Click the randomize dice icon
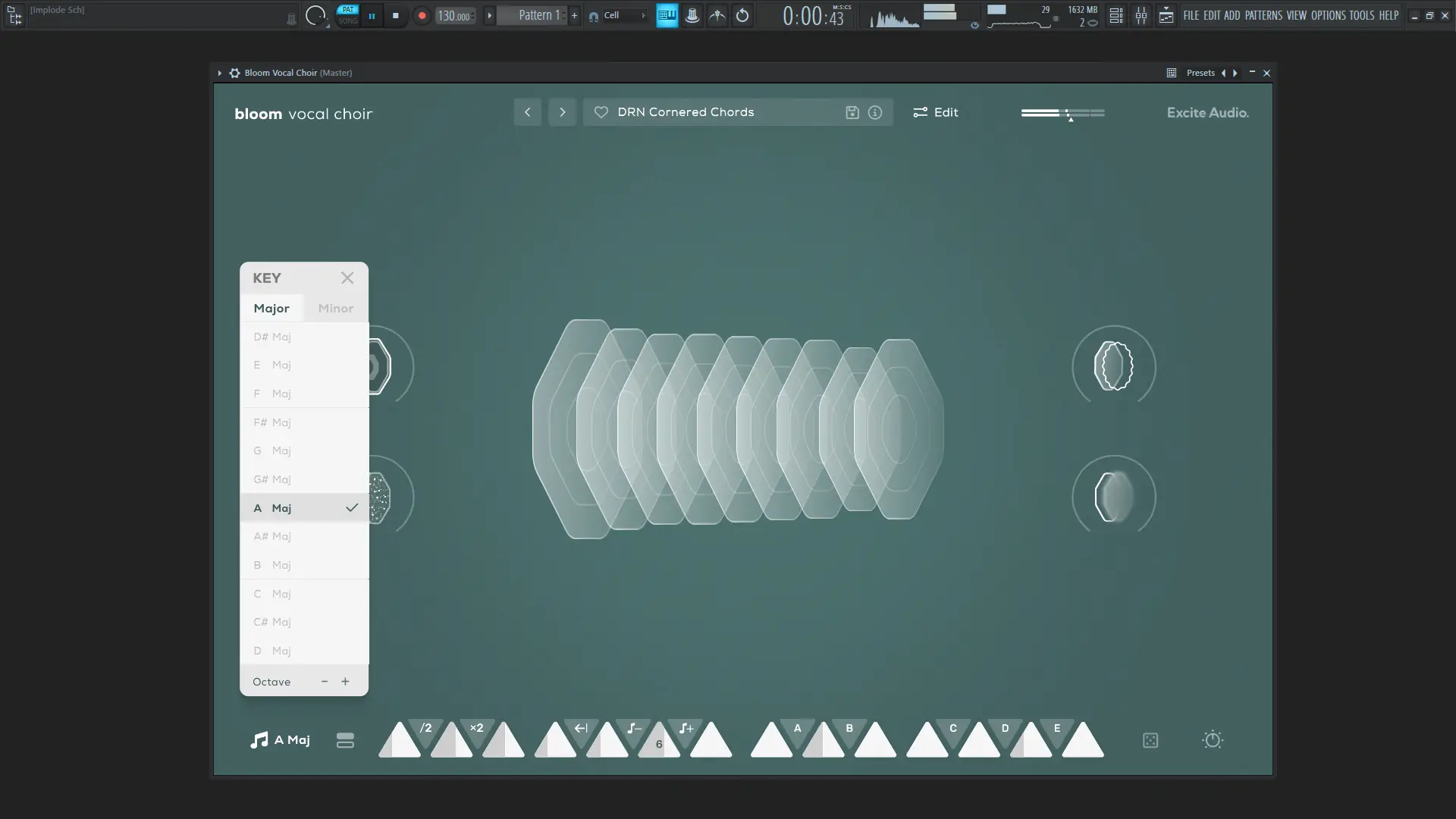1456x819 pixels. [x=1150, y=740]
